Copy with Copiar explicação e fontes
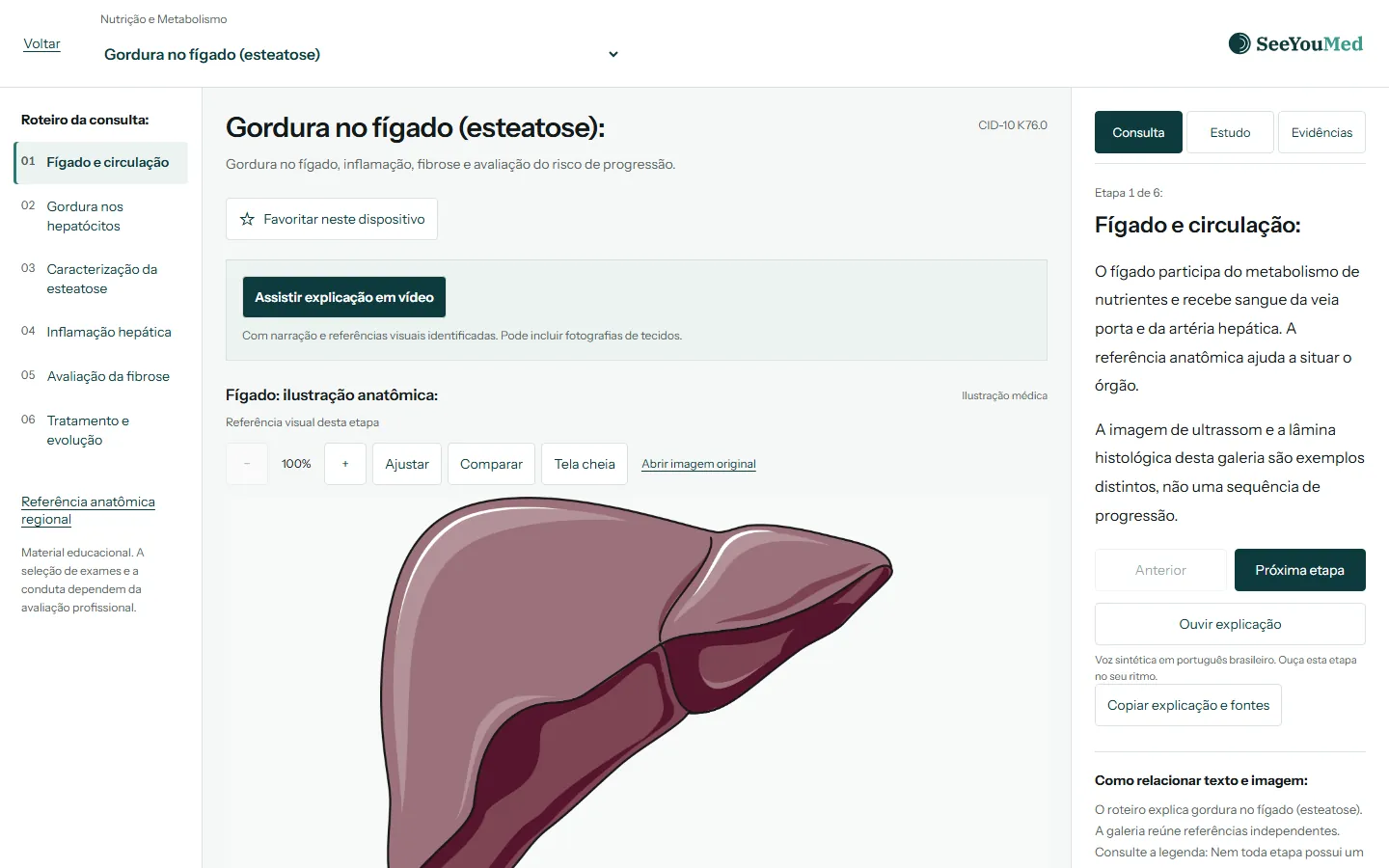This screenshot has width=1389, height=868. [x=1188, y=705]
